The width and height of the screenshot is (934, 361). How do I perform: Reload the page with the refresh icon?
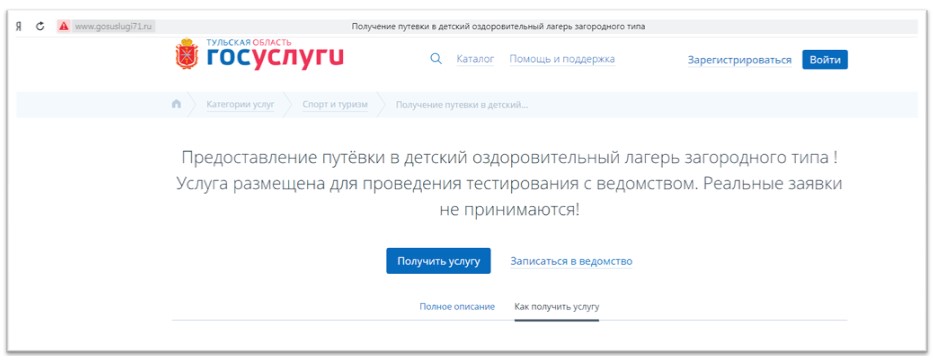pos(40,26)
